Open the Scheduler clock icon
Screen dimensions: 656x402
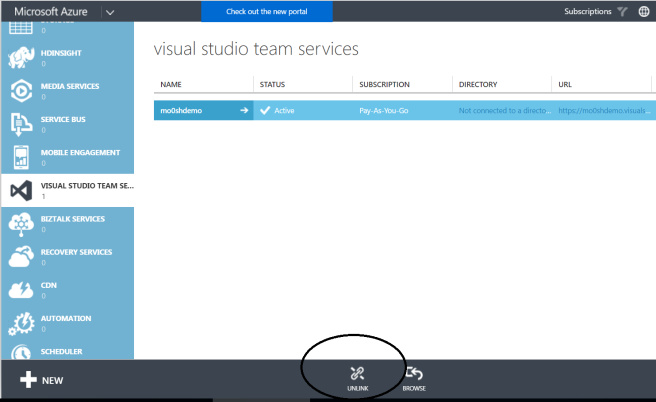[x=21, y=352]
